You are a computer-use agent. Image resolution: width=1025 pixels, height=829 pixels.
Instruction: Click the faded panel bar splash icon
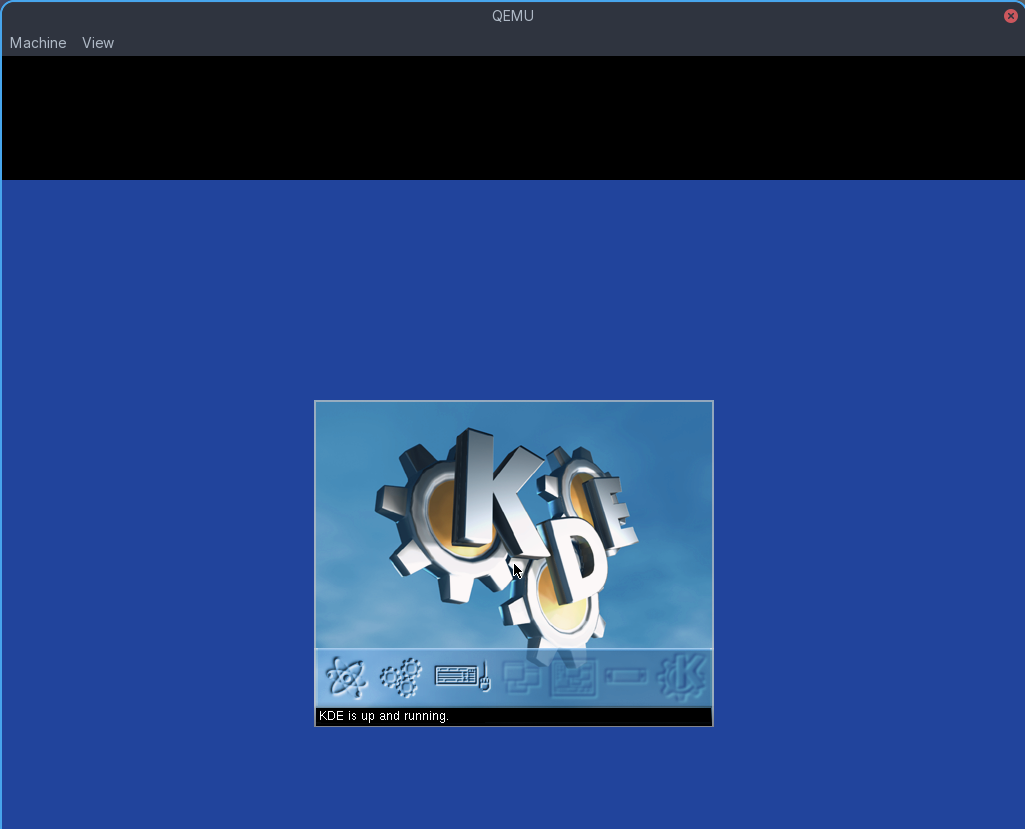[x=626, y=676]
